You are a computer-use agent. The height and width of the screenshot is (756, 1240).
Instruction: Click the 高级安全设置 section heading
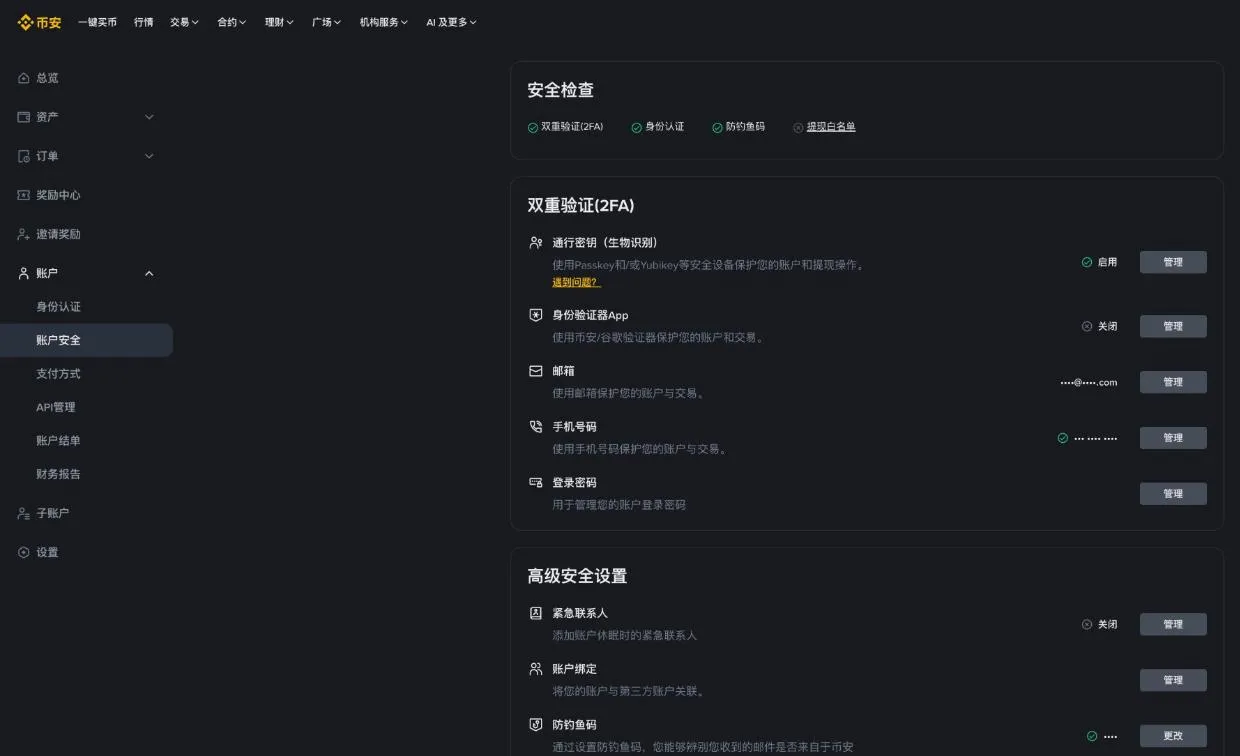pyautogui.click(x=577, y=576)
